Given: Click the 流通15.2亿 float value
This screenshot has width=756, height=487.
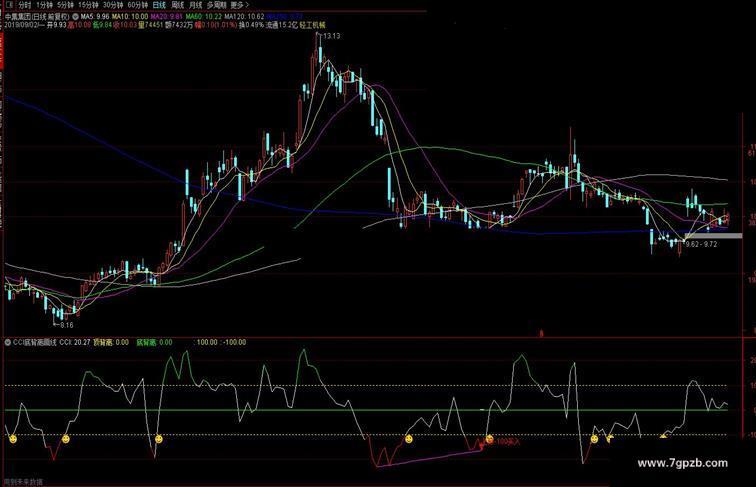Looking at the screenshot, I should pos(281,25).
